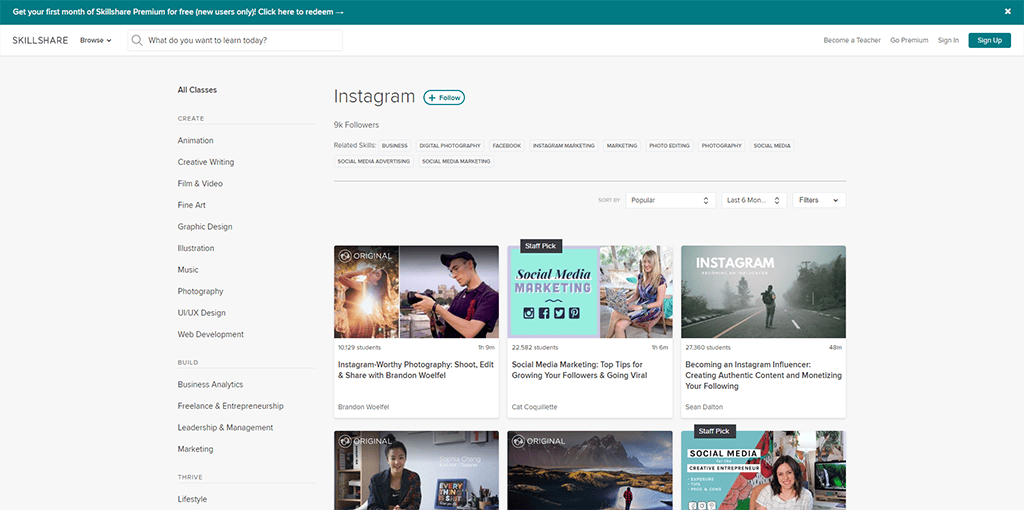This screenshot has height=510, width=1024.
Task: Open the mountain landscape class thumbnail
Action: [590, 470]
